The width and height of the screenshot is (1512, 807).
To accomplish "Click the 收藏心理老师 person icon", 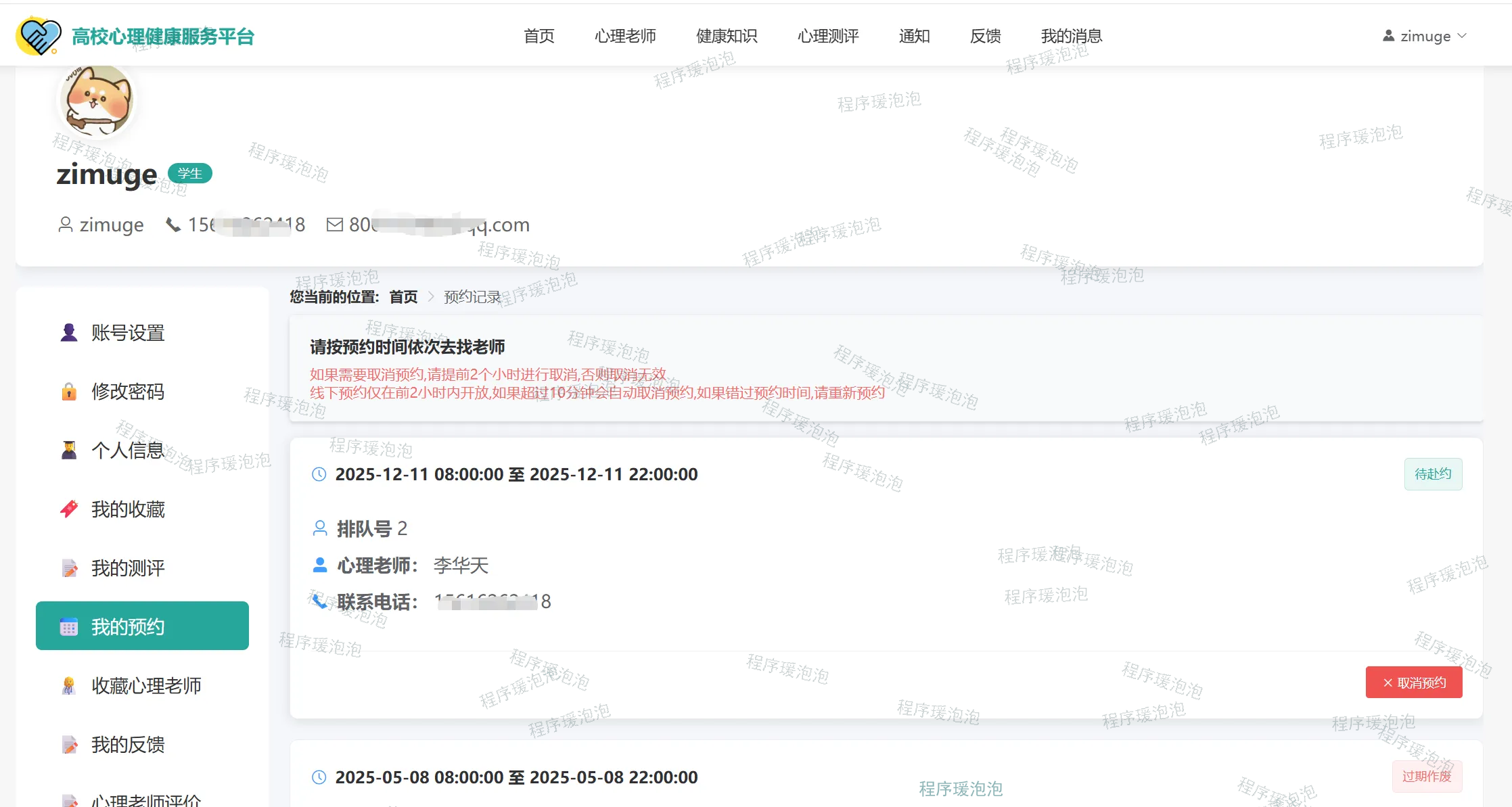I will click(x=68, y=686).
